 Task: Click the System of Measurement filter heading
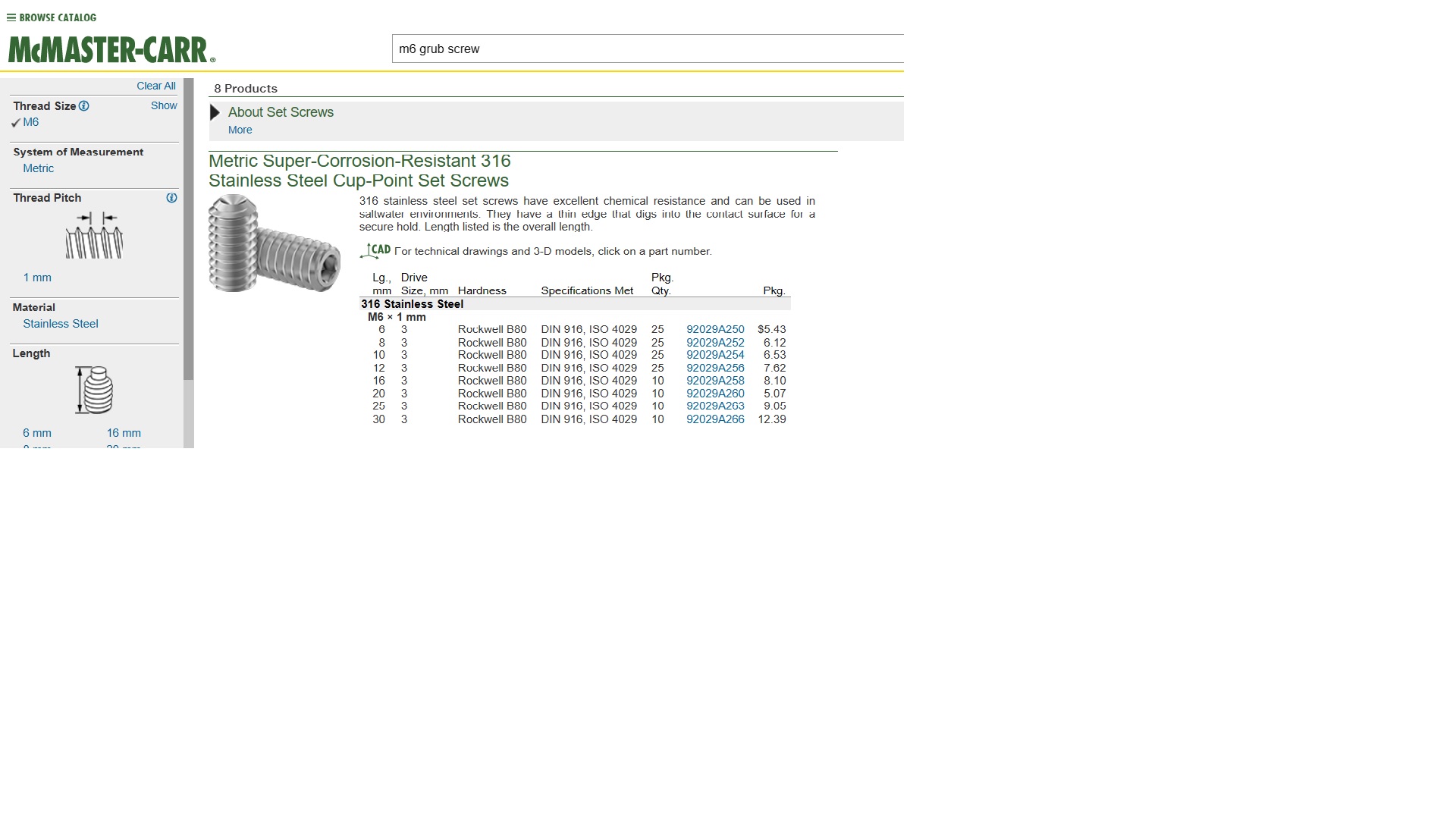(x=78, y=152)
